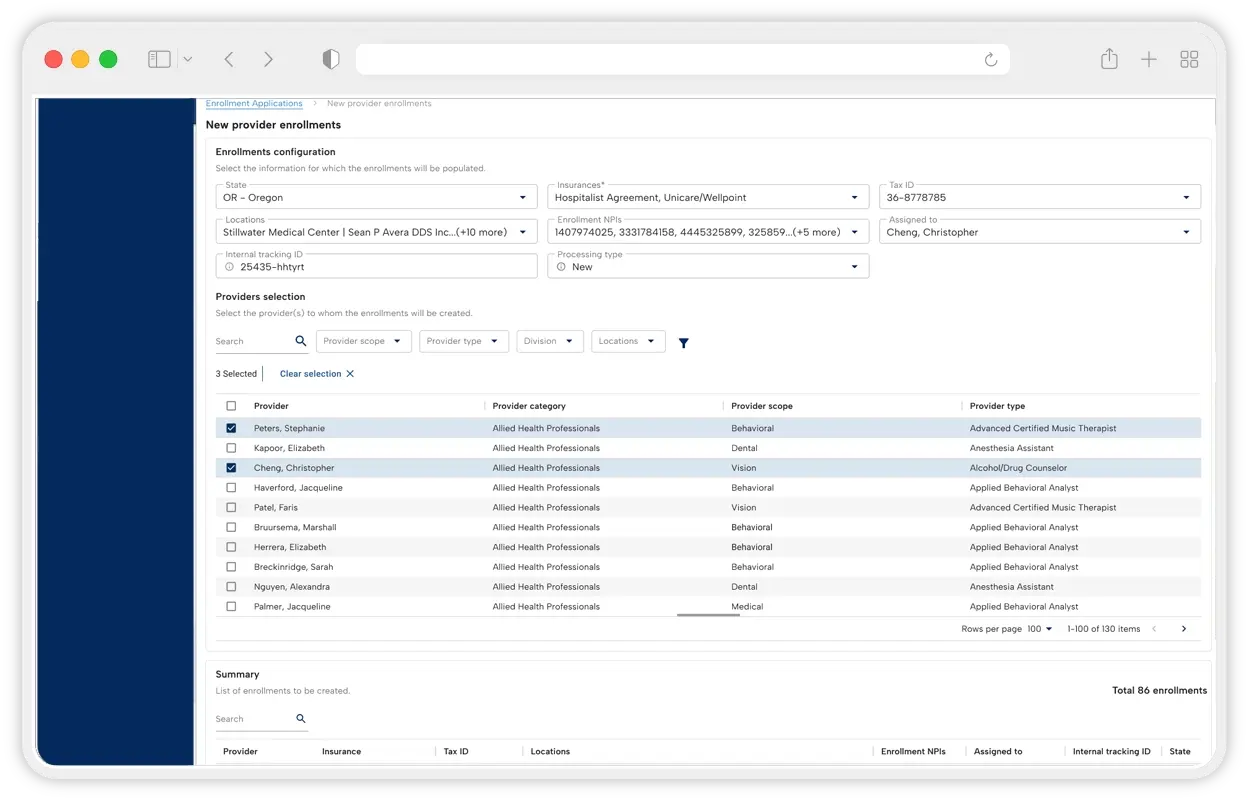The width and height of the screenshot is (1250, 800).
Task: Click the new tab plus icon
Action: (x=1149, y=60)
